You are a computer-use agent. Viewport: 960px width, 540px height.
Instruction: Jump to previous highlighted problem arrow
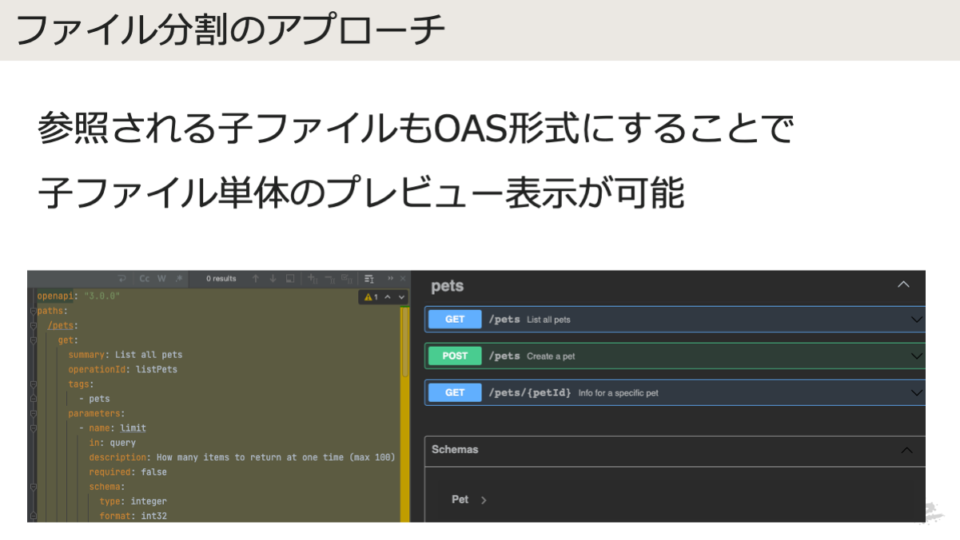pyautogui.click(x=388, y=297)
